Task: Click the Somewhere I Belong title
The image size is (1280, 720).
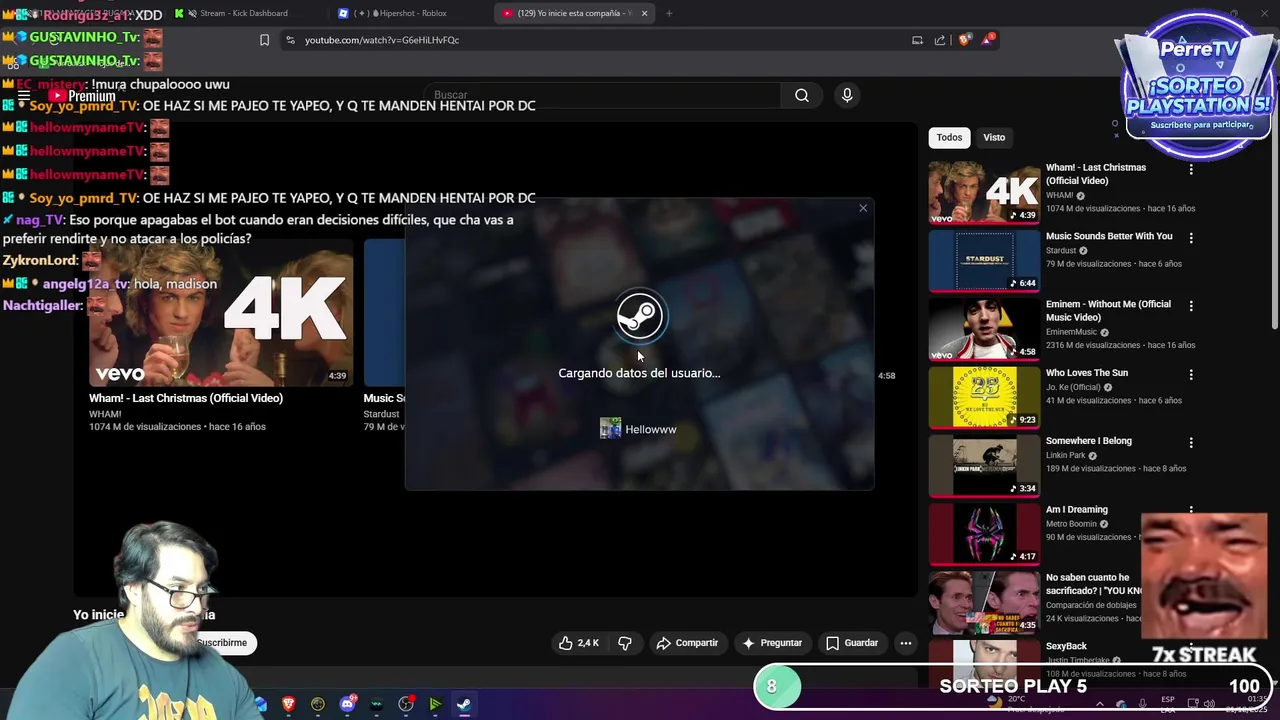Action: pyautogui.click(x=1089, y=441)
